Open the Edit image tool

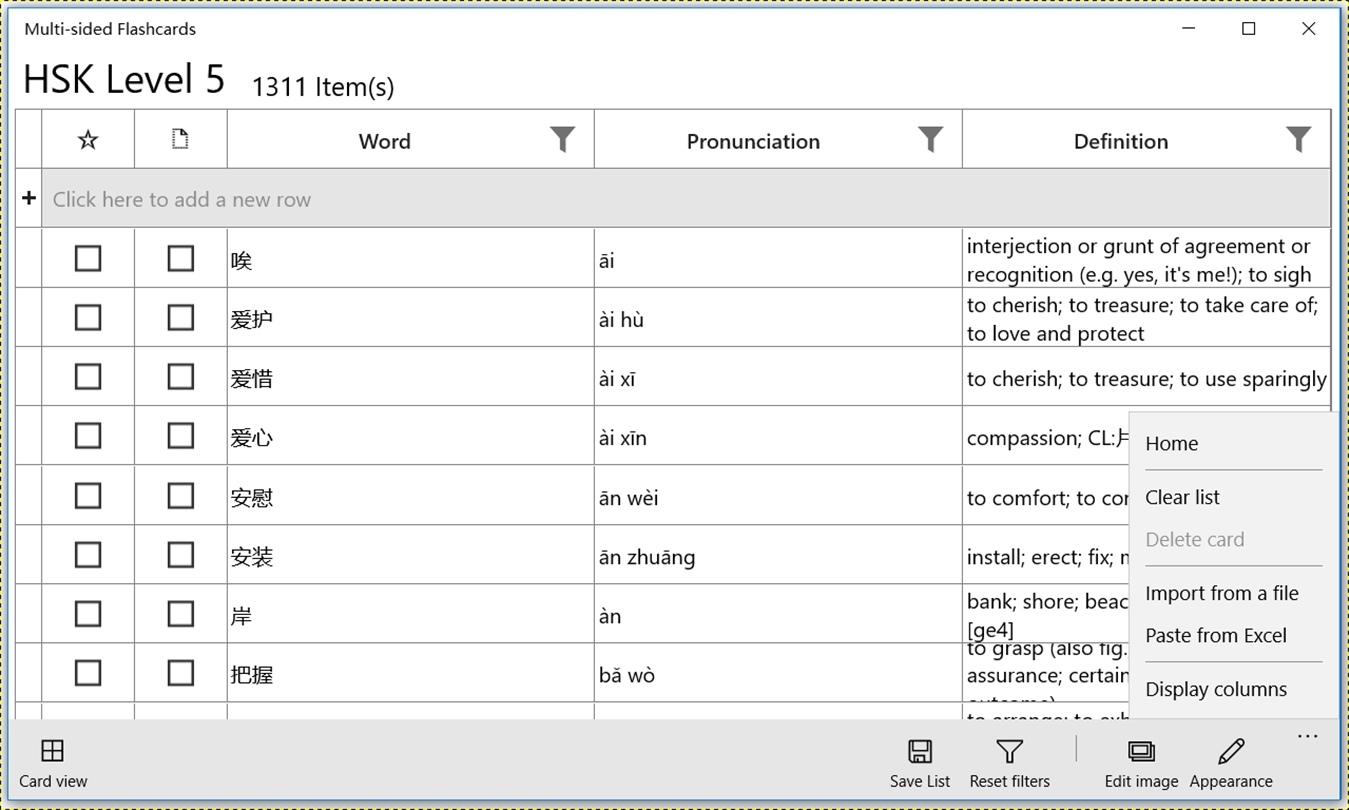(x=1141, y=751)
